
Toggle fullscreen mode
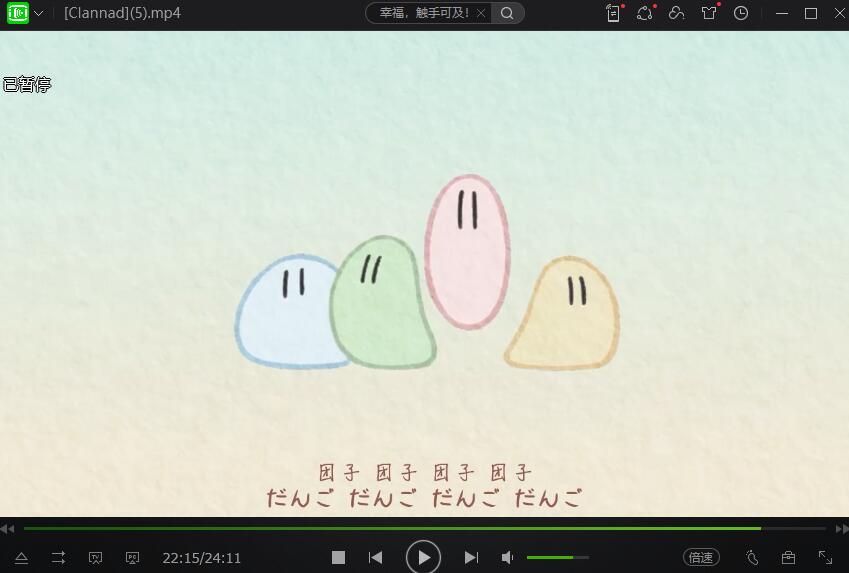(x=825, y=558)
